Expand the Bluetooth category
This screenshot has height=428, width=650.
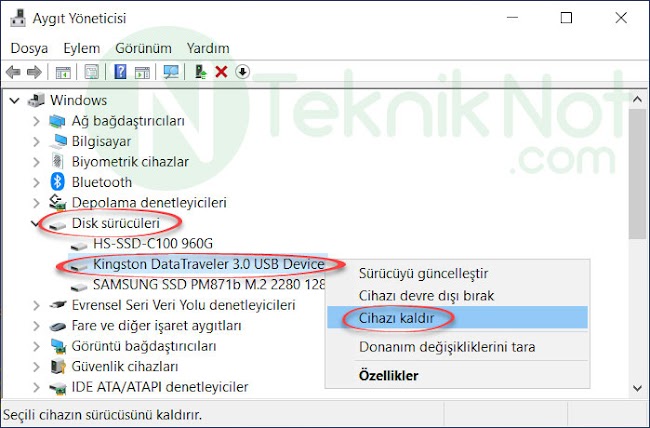[x=36, y=182]
